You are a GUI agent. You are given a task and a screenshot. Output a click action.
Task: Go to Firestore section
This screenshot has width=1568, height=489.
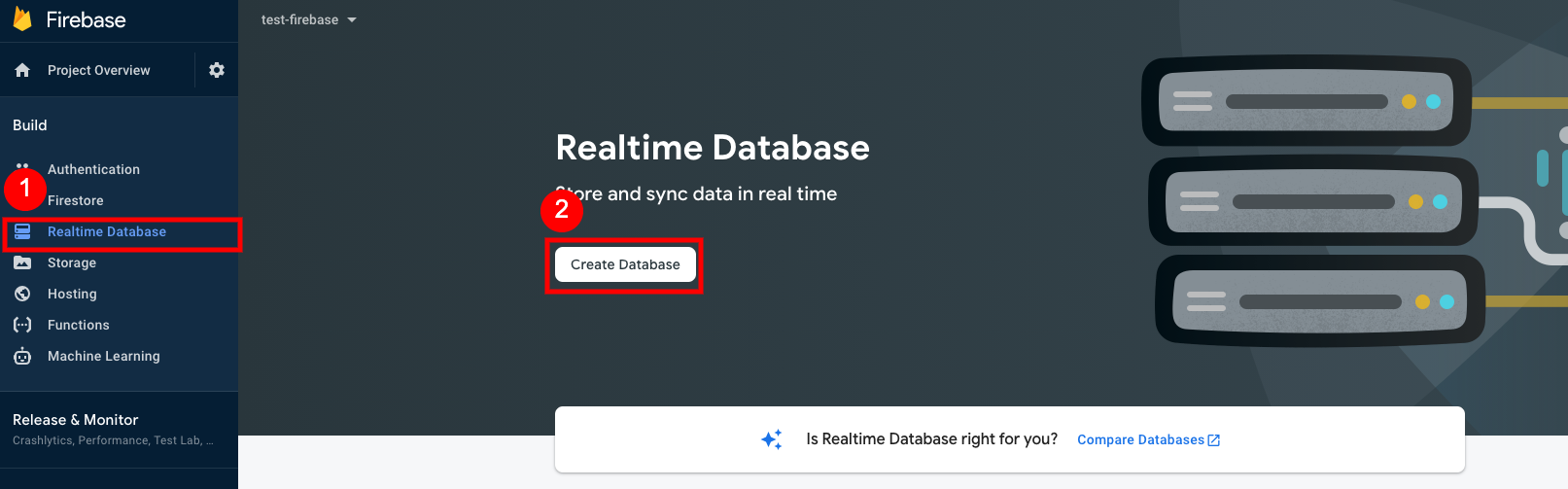[75, 200]
